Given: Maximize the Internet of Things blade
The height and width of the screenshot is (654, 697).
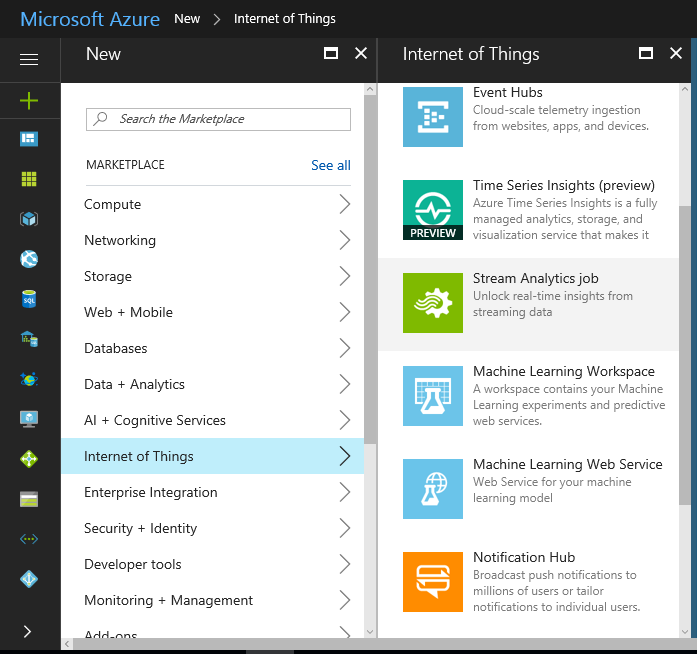Looking at the screenshot, I should click(645, 53).
